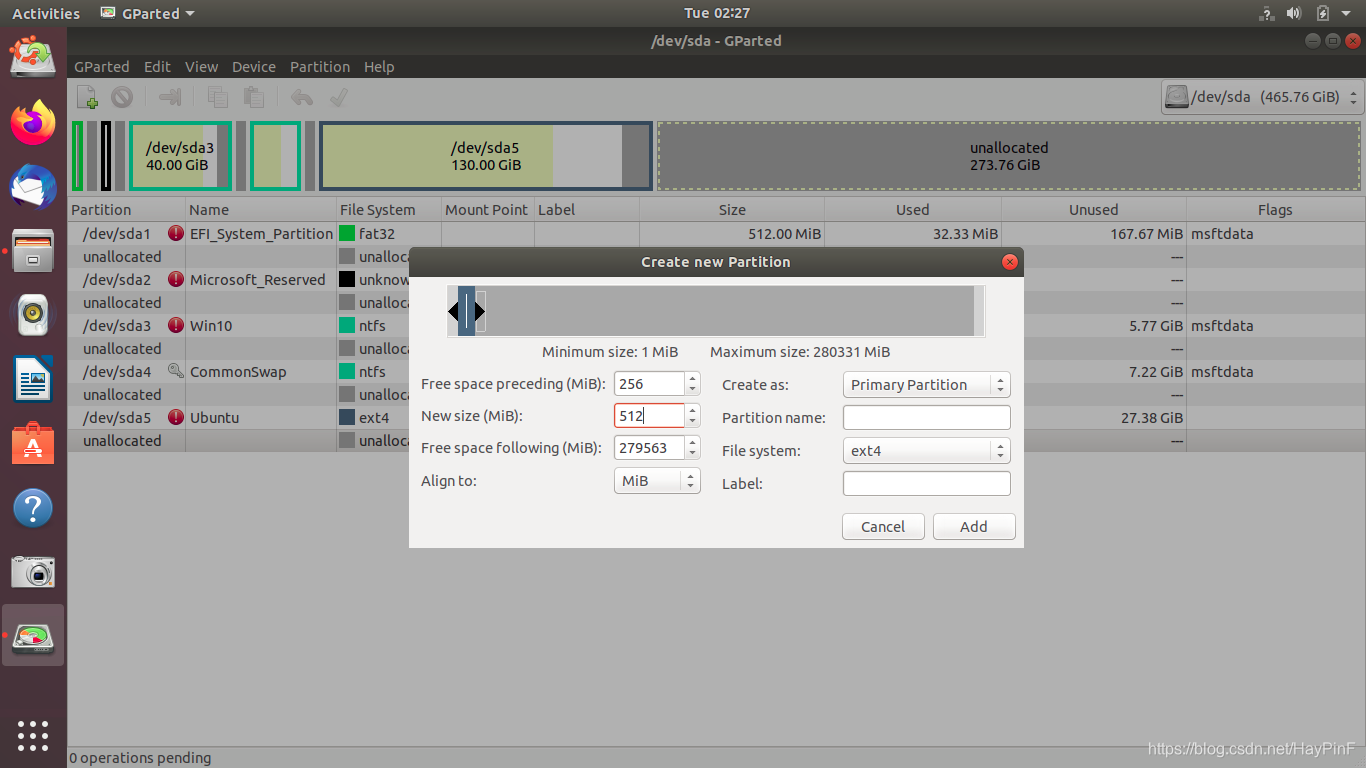
Task: Click the Unused column header
Action: [x=1093, y=210]
